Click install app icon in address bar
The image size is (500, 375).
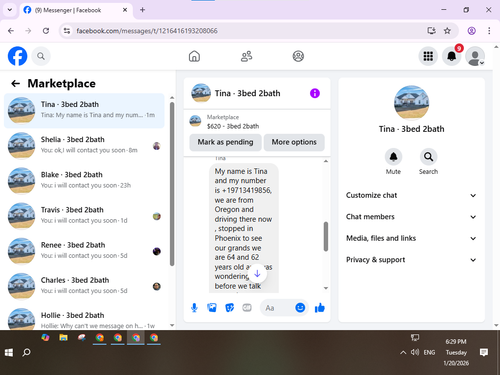coord(431,31)
